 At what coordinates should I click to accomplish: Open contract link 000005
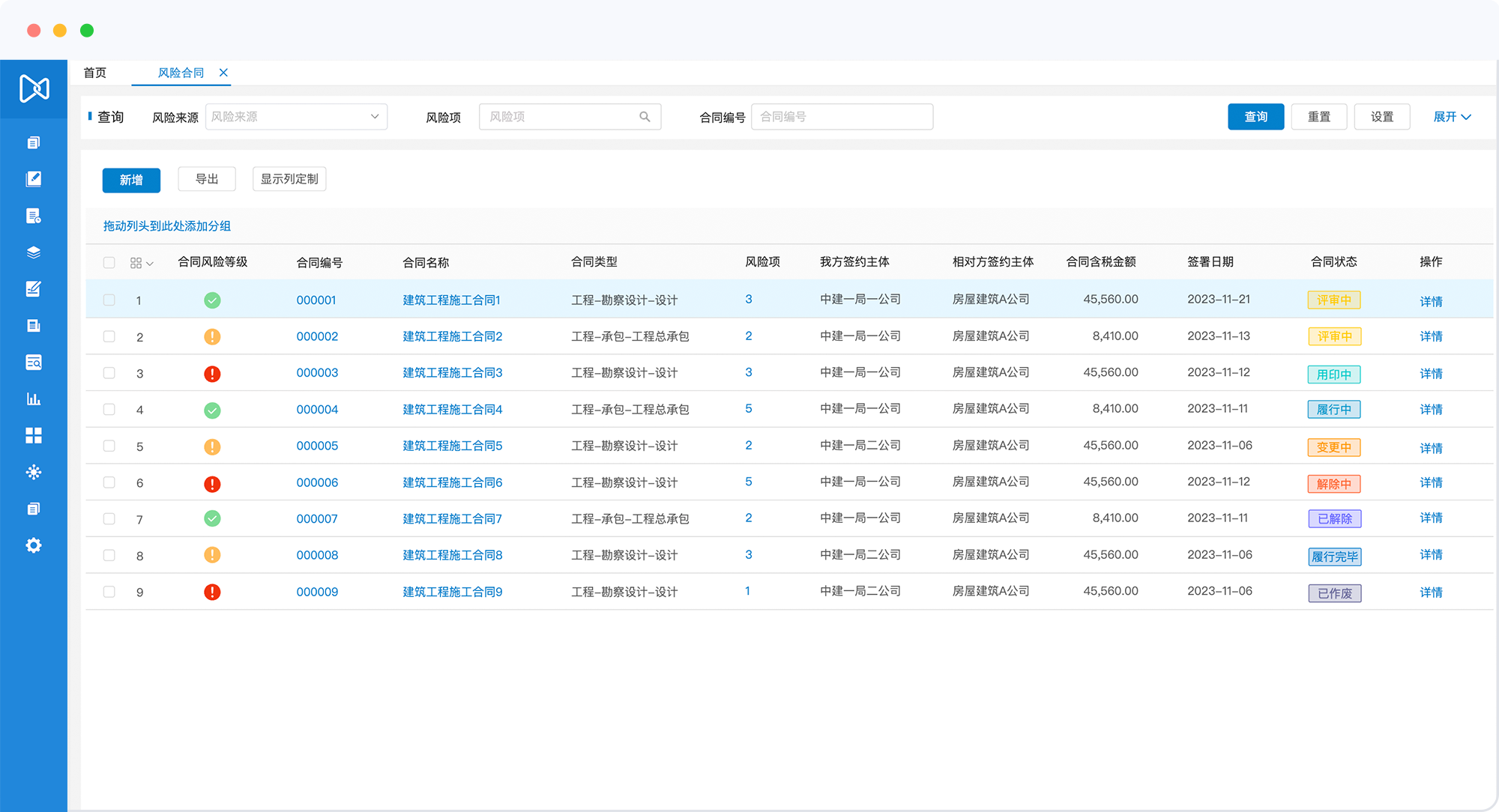[317, 446]
